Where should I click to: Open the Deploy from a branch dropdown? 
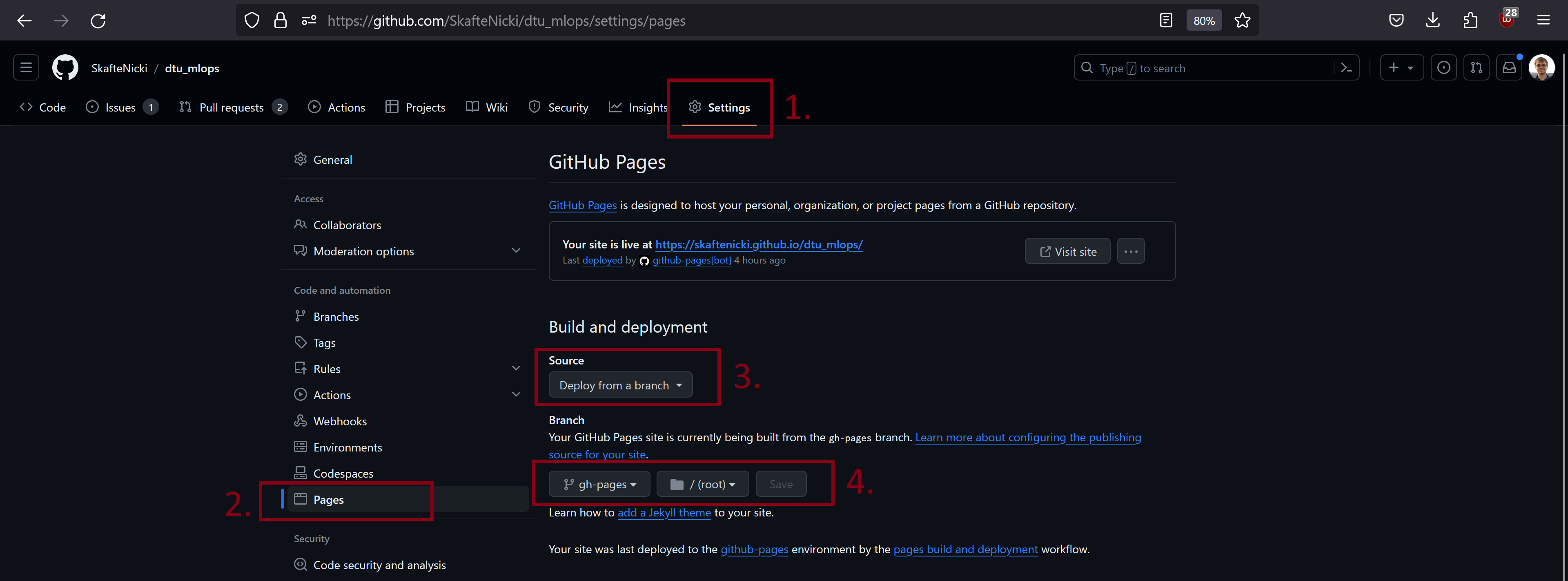pos(620,386)
